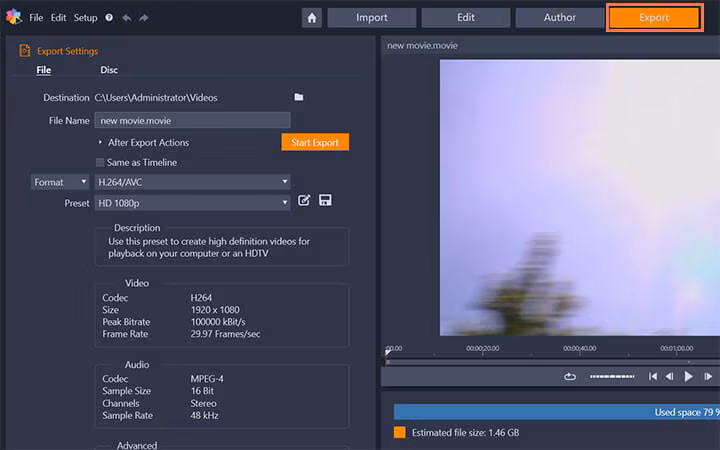Open the Setup menu
Image resolution: width=720 pixels, height=450 pixels.
85,17
